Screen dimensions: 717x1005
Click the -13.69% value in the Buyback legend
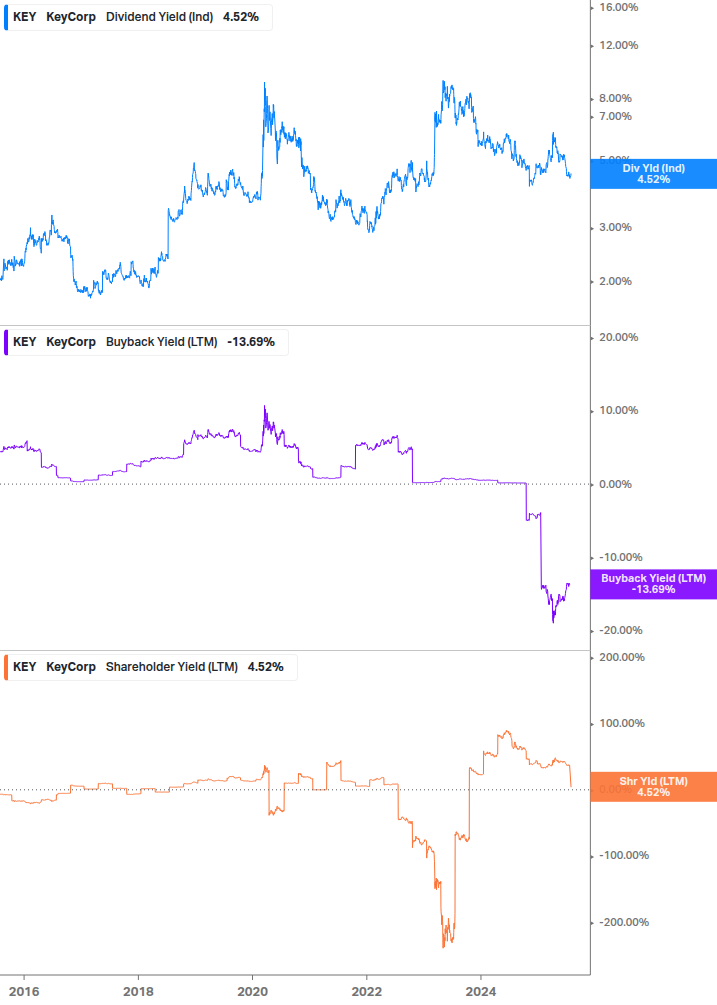click(x=251, y=342)
